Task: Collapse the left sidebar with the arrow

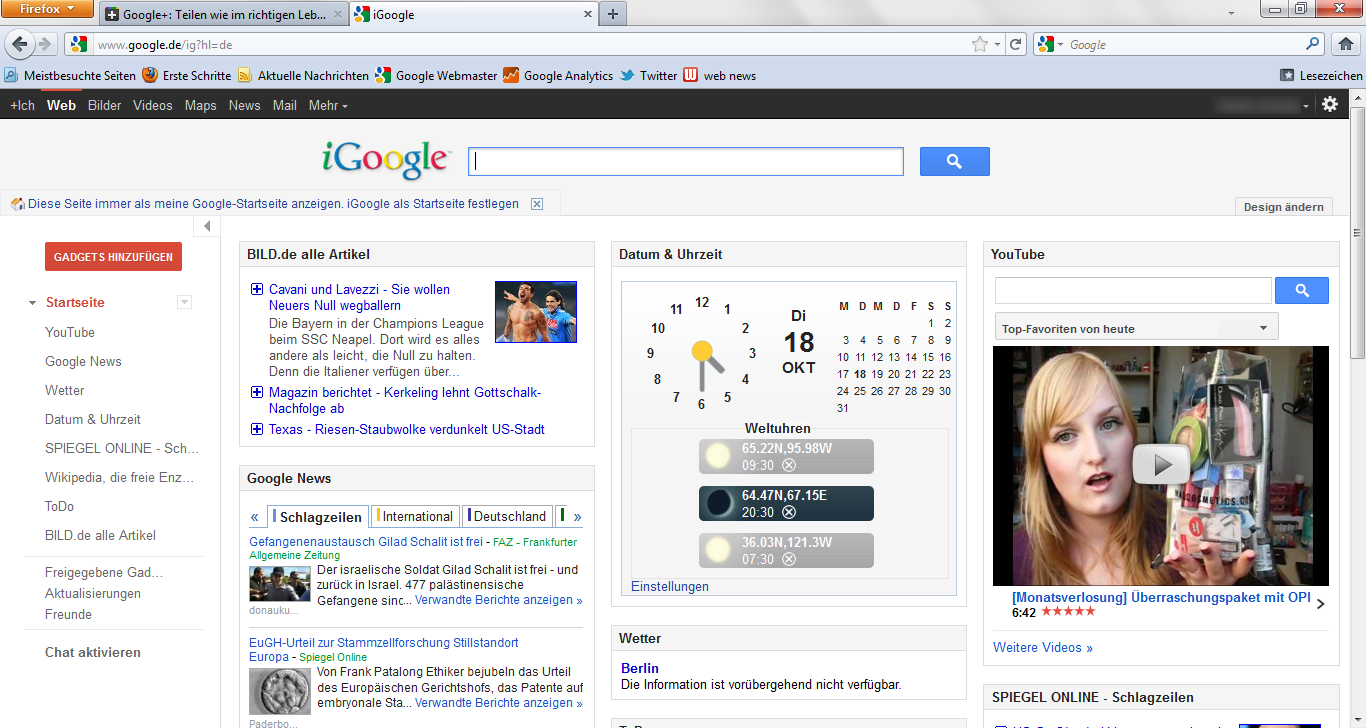Action: (206, 226)
